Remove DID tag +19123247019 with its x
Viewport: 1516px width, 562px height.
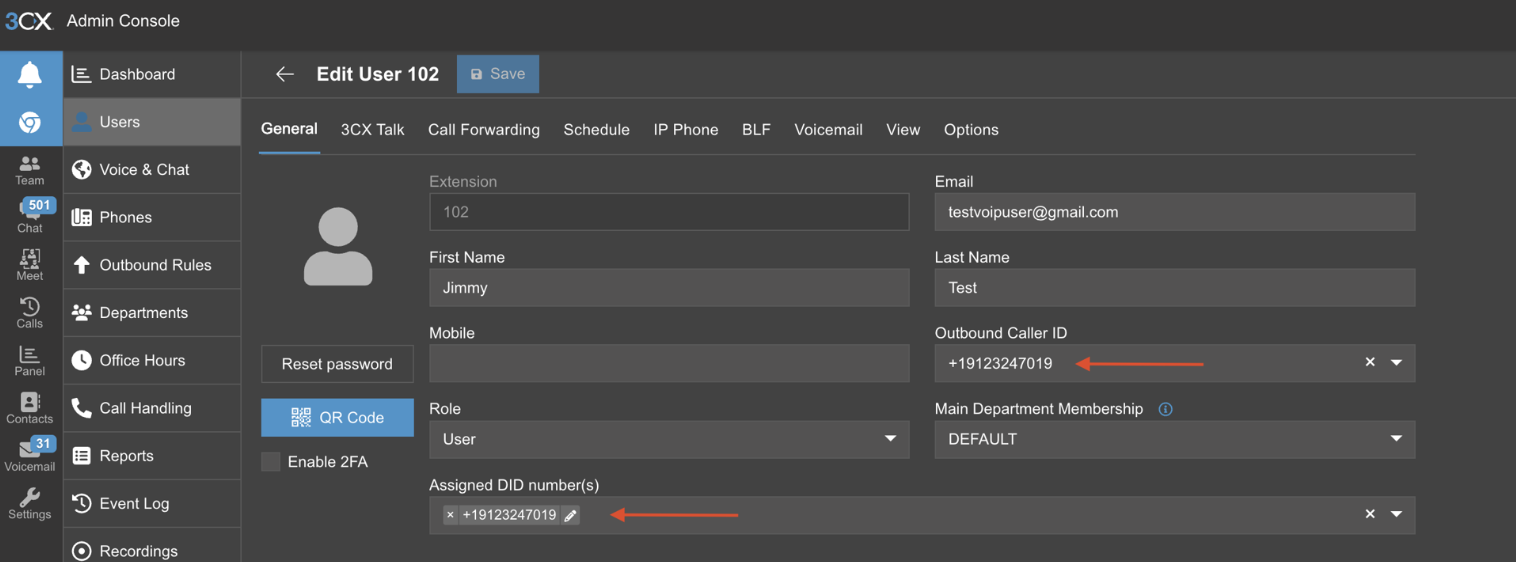pyautogui.click(x=450, y=515)
